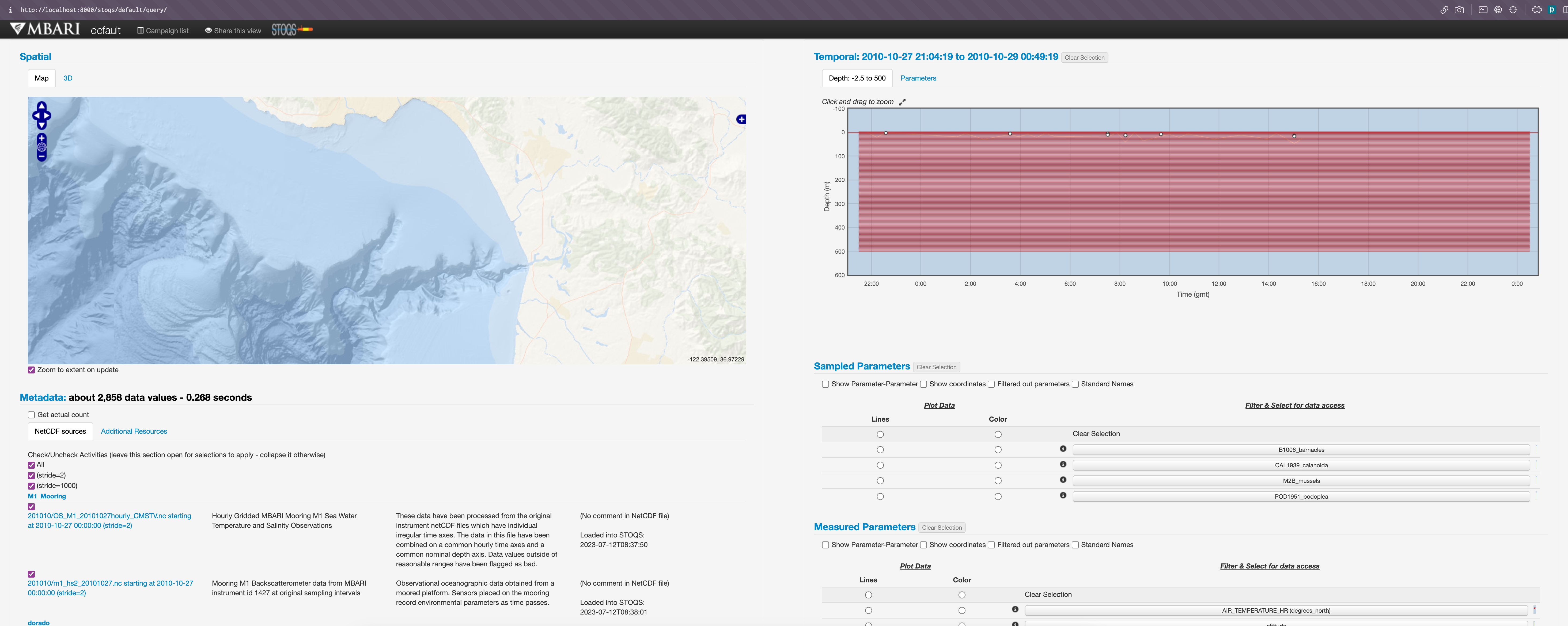Clear the Temporal selection
The width and height of the screenshot is (1568, 626).
coord(1084,58)
